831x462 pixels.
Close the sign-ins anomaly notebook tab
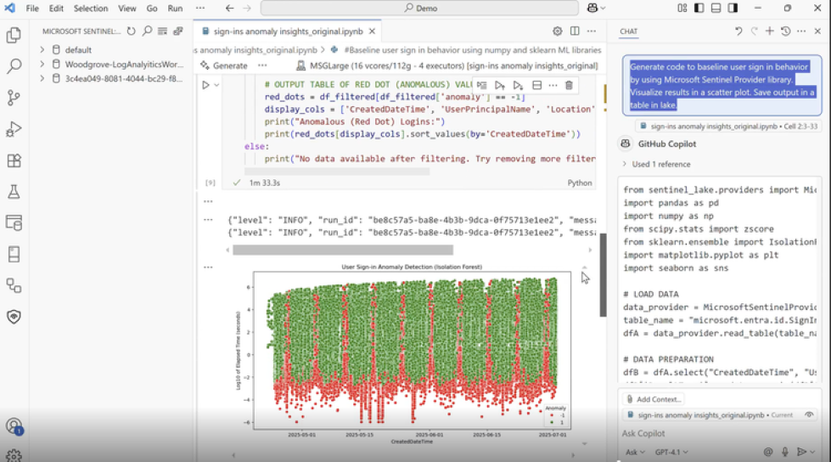click(x=372, y=31)
